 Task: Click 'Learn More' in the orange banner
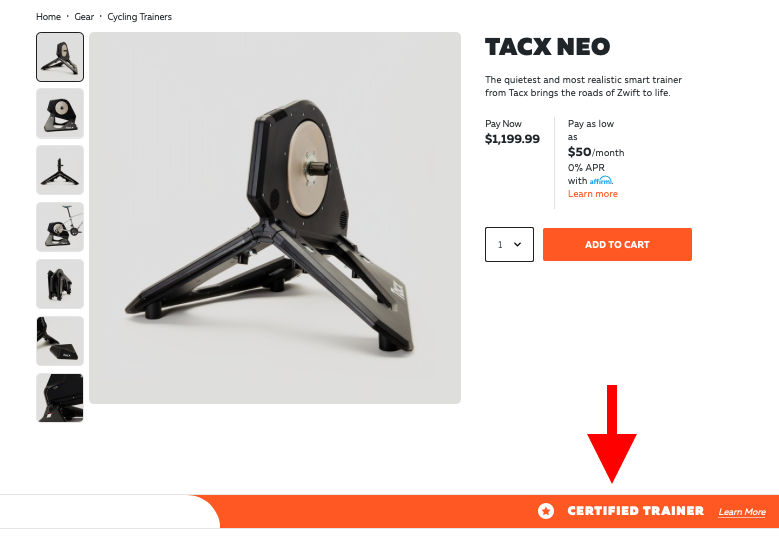(x=742, y=512)
